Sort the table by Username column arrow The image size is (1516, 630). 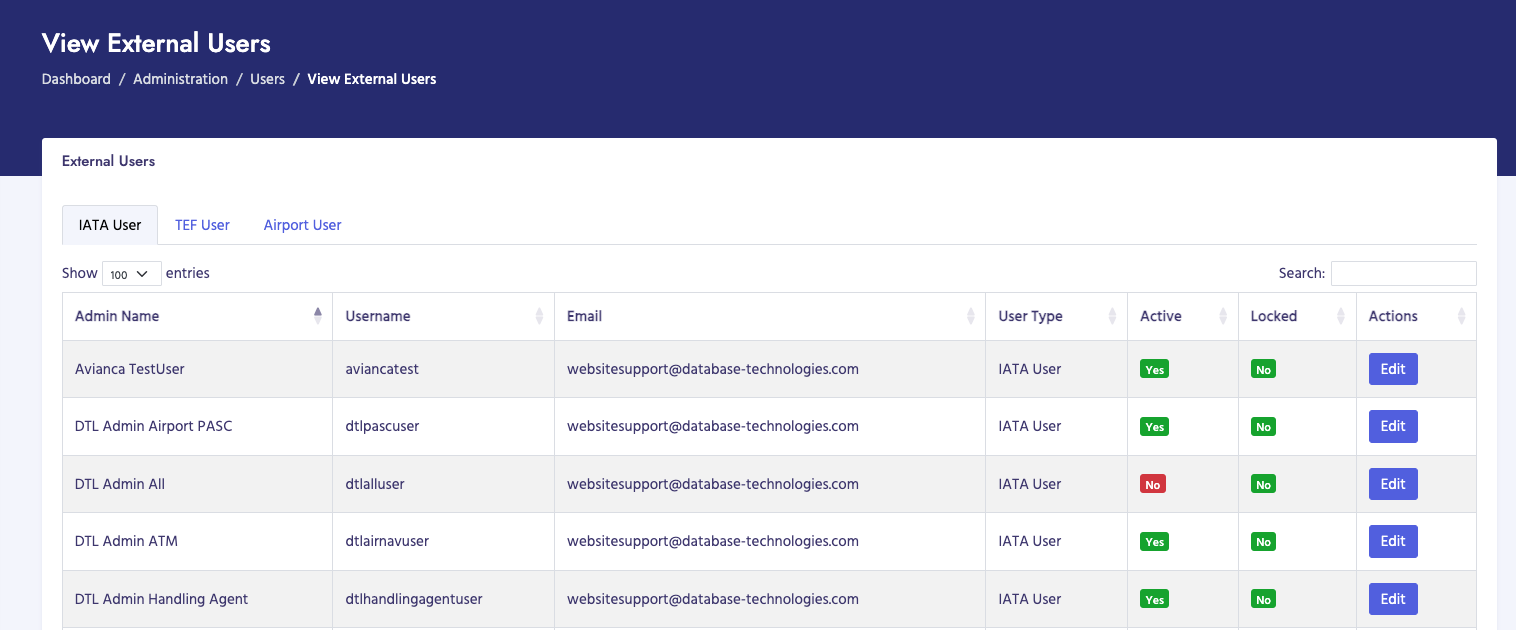click(x=540, y=315)
